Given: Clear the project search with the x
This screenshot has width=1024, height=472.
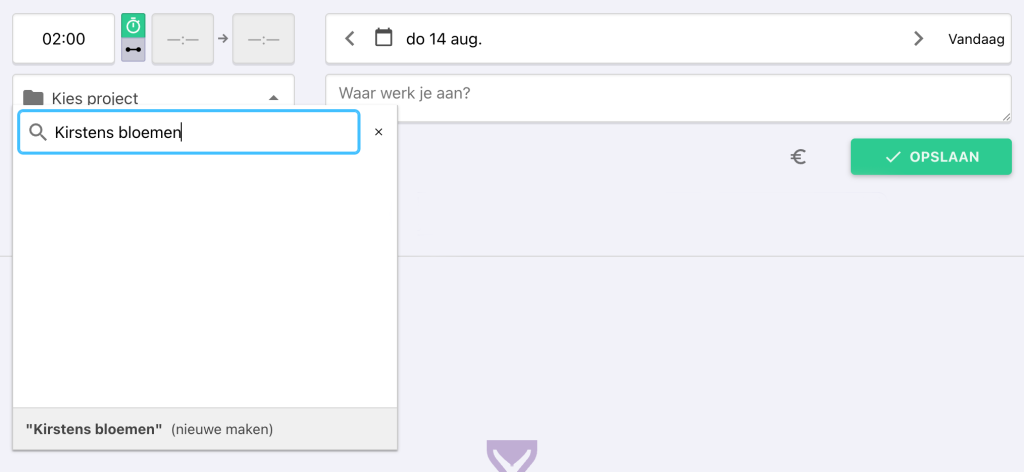Looking at the screenshot, I should coord(378,132).
